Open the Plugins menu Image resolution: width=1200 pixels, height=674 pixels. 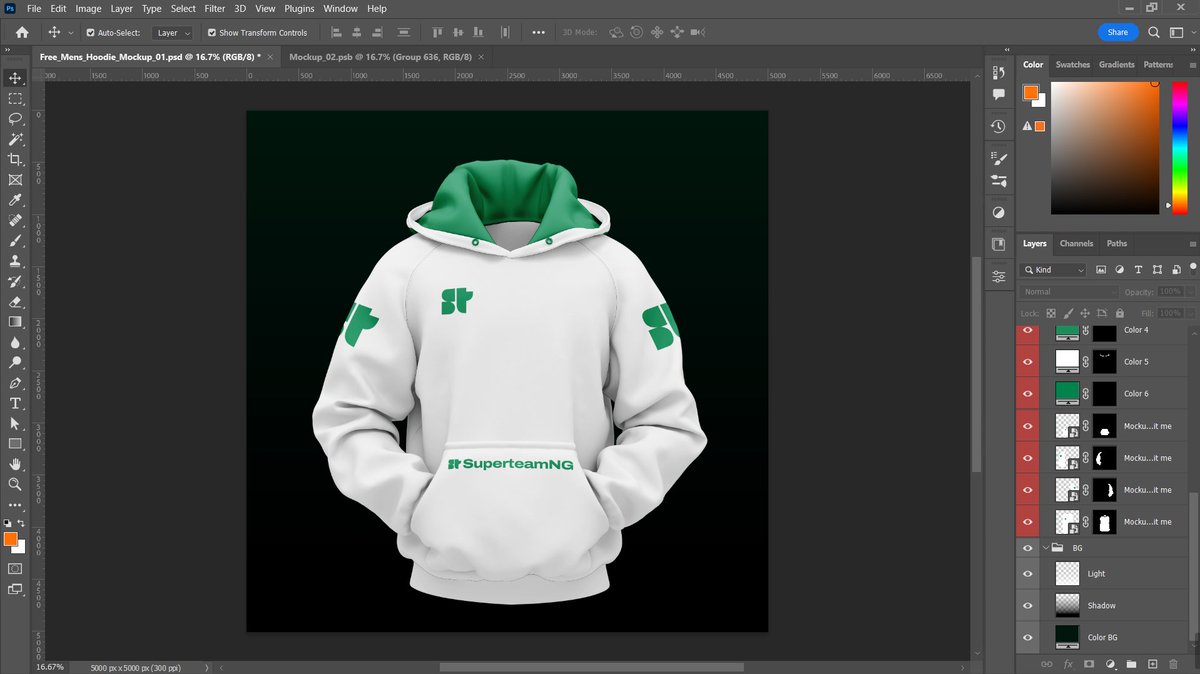(x=298, y=8)
